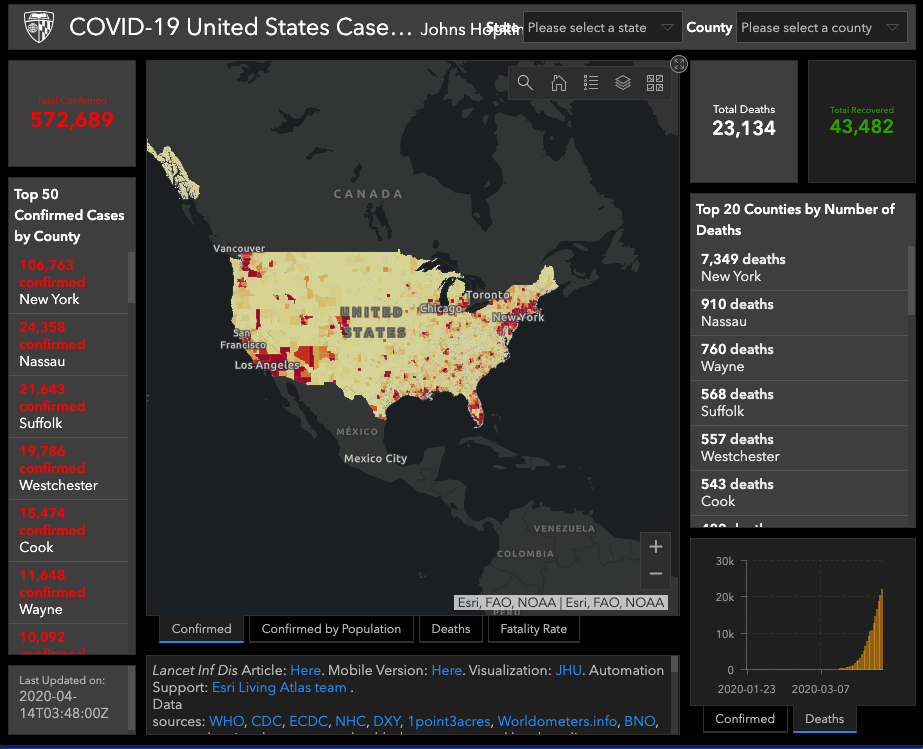The width and height of the screenshot is (923, 749).
Task: Zoom out on the map
Action: coord(656,573)
